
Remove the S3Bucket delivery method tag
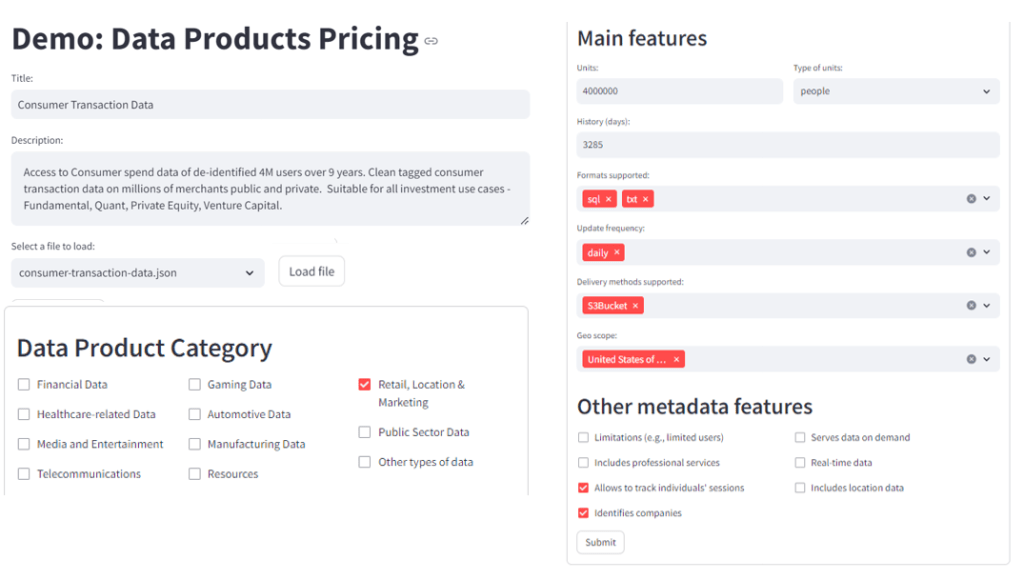click(x=635, y=306)
